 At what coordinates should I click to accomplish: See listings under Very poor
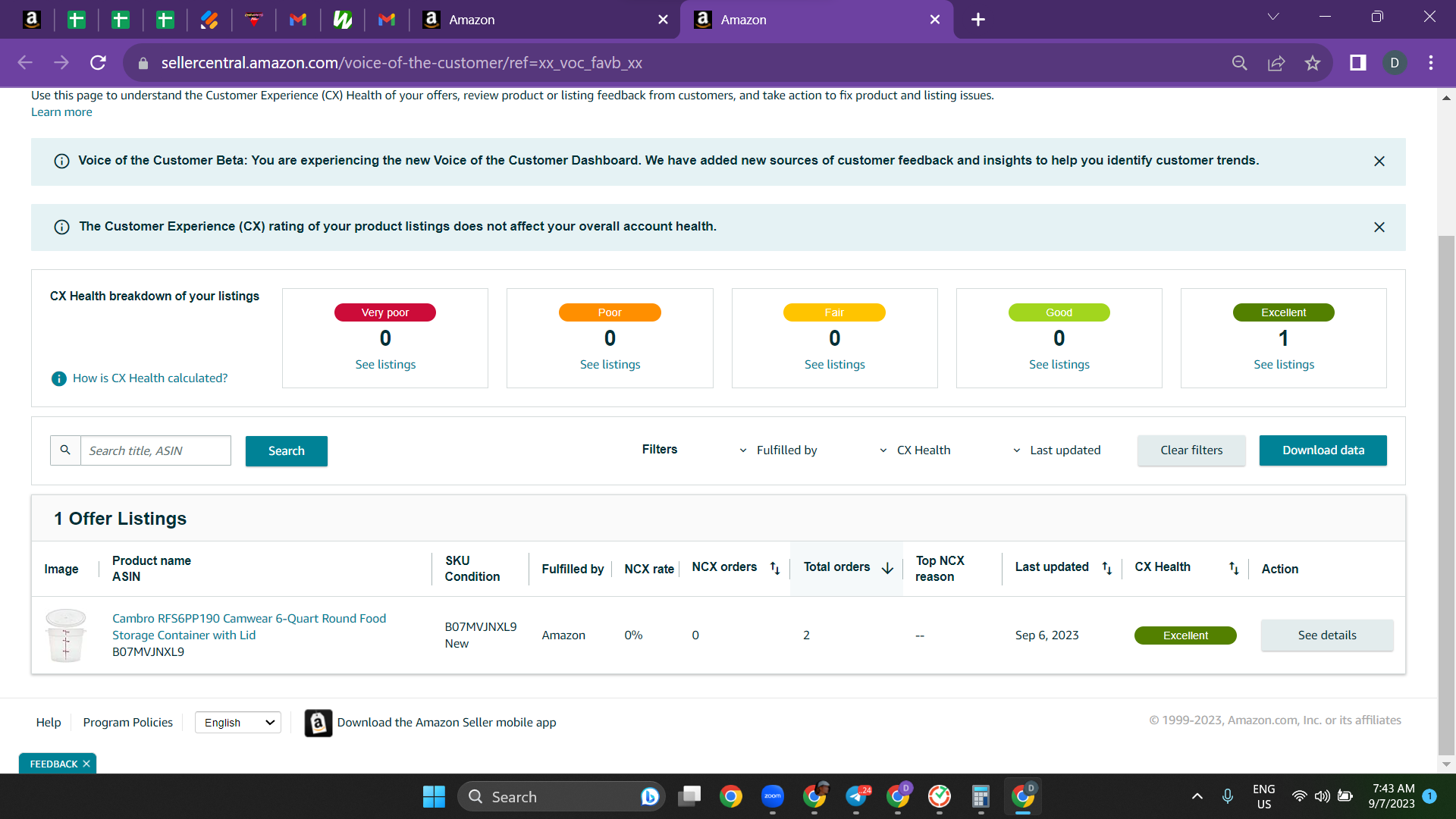point(385,365)
